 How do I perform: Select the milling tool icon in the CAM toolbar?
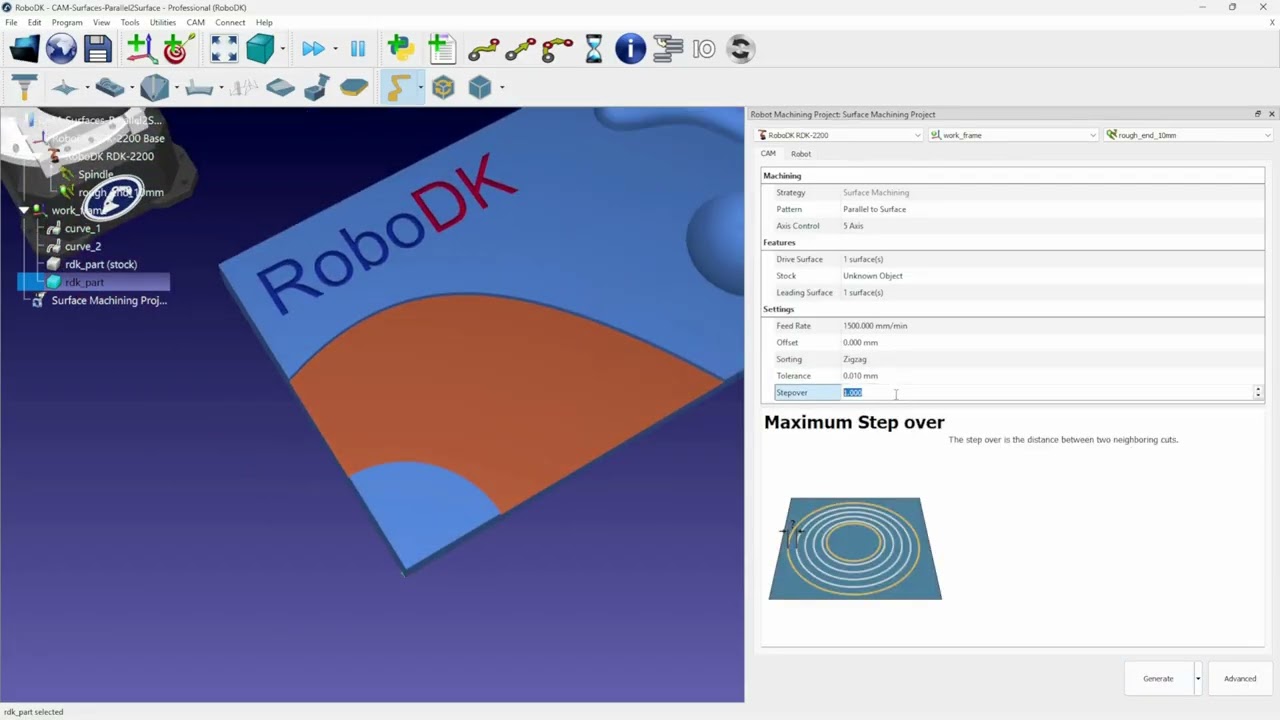pos(24,88)
